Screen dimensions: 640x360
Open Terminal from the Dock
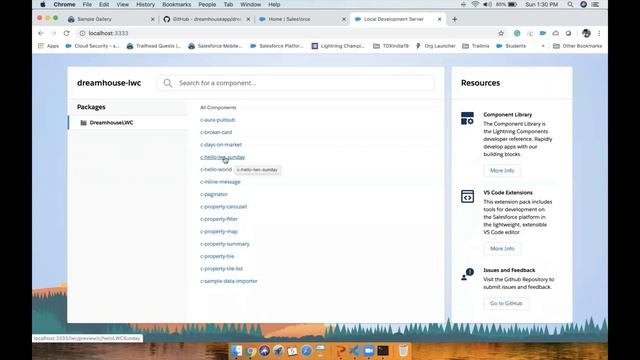pos(383,351)
